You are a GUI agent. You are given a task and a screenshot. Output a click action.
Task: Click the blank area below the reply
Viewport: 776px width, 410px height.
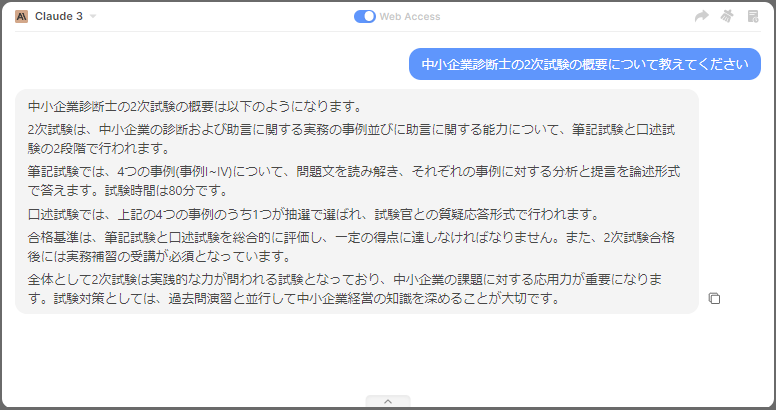(x=388, y=355)
